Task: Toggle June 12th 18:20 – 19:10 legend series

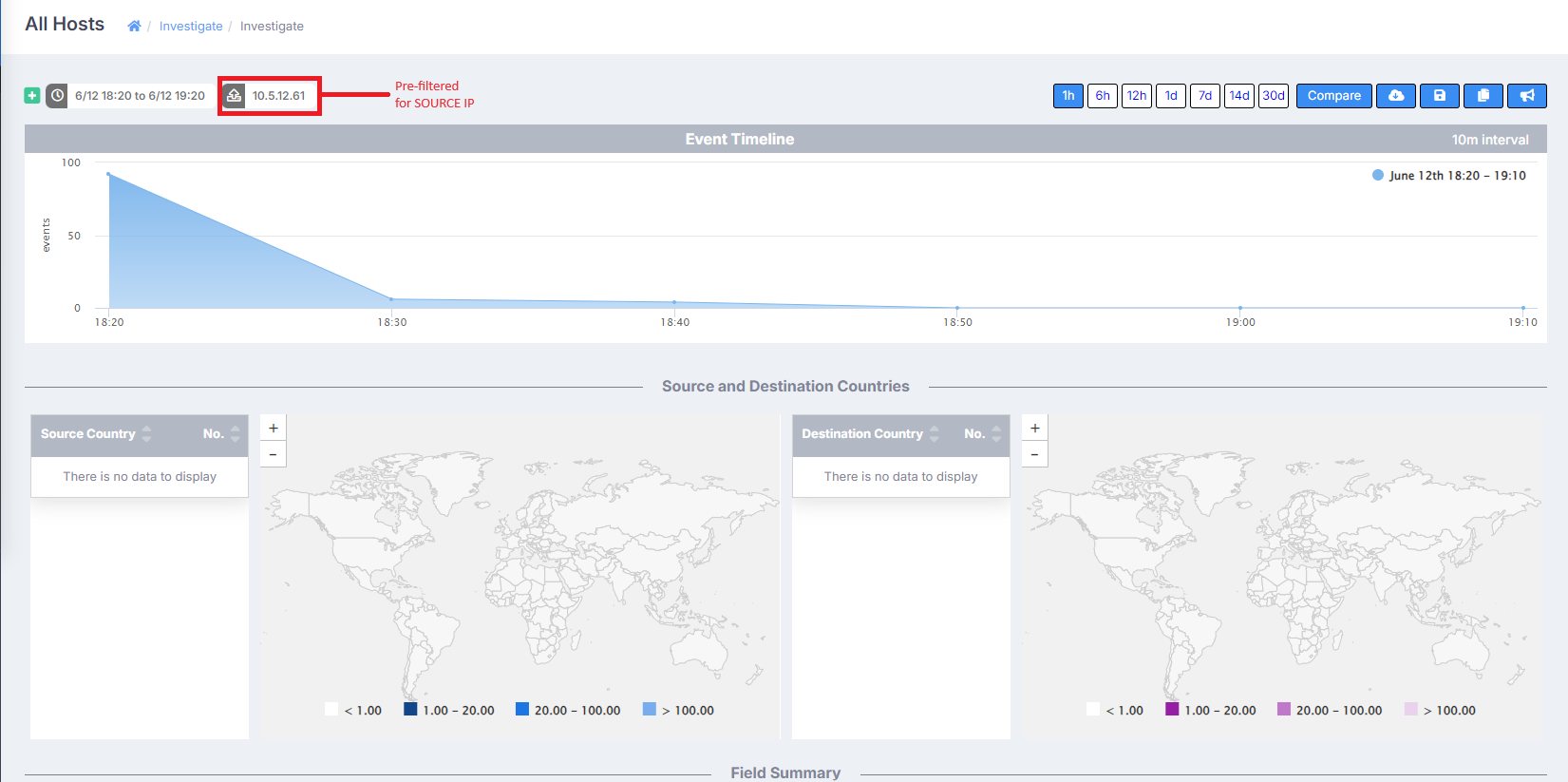Action: click(x=1449, y=175)
